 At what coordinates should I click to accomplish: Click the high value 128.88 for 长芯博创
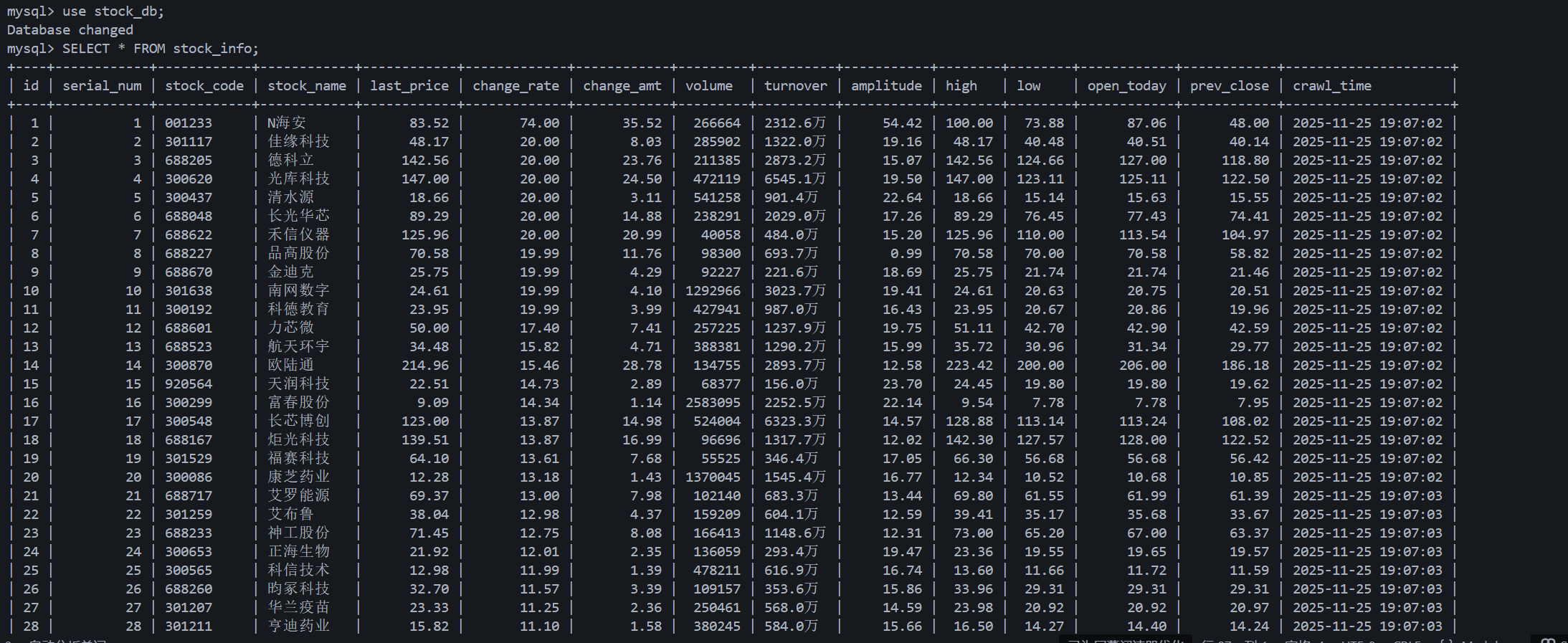(x=969, y=421)
